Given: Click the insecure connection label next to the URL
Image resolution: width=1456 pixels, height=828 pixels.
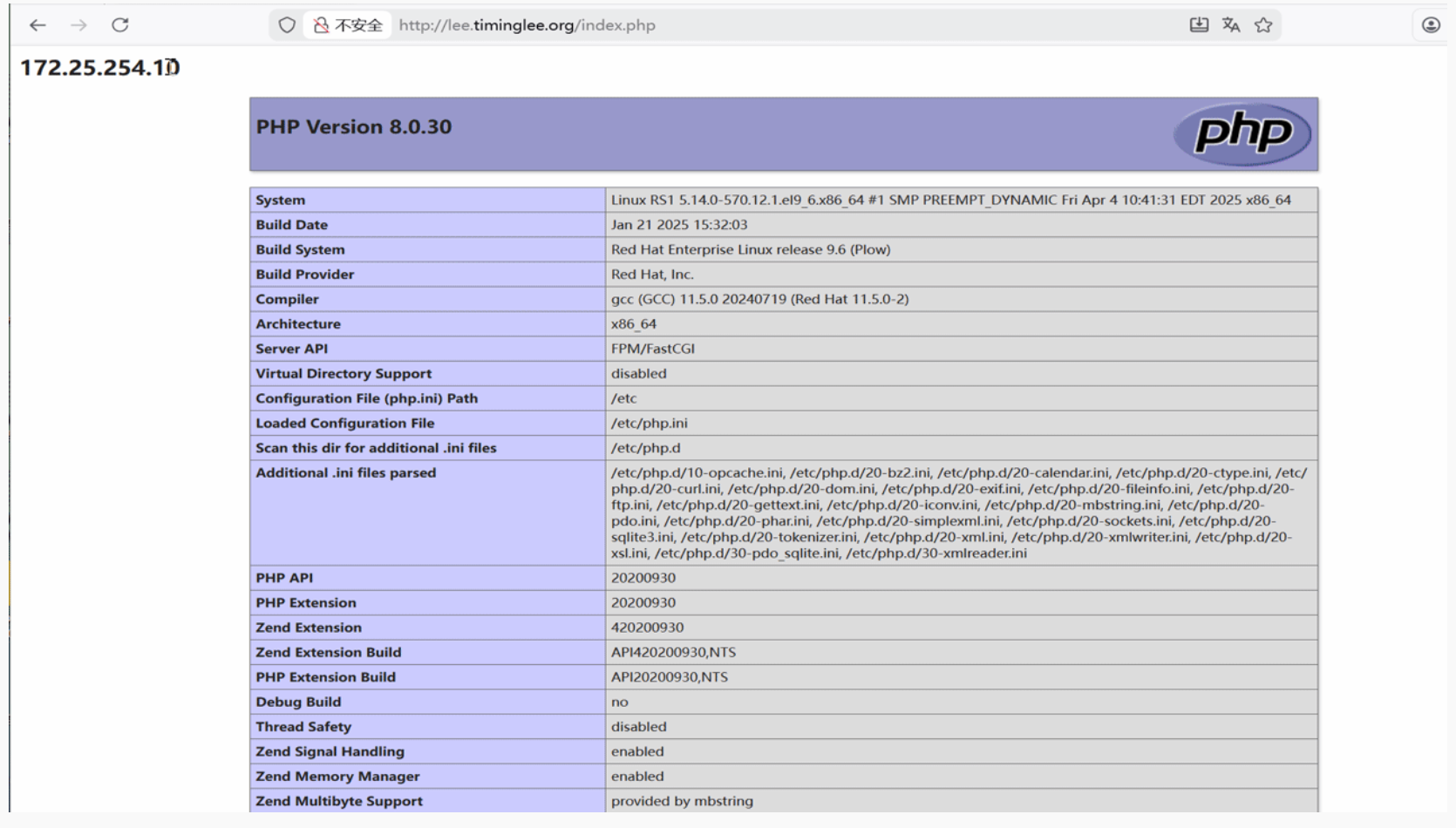Looking at the screenshot, I should tap(358, 25).
